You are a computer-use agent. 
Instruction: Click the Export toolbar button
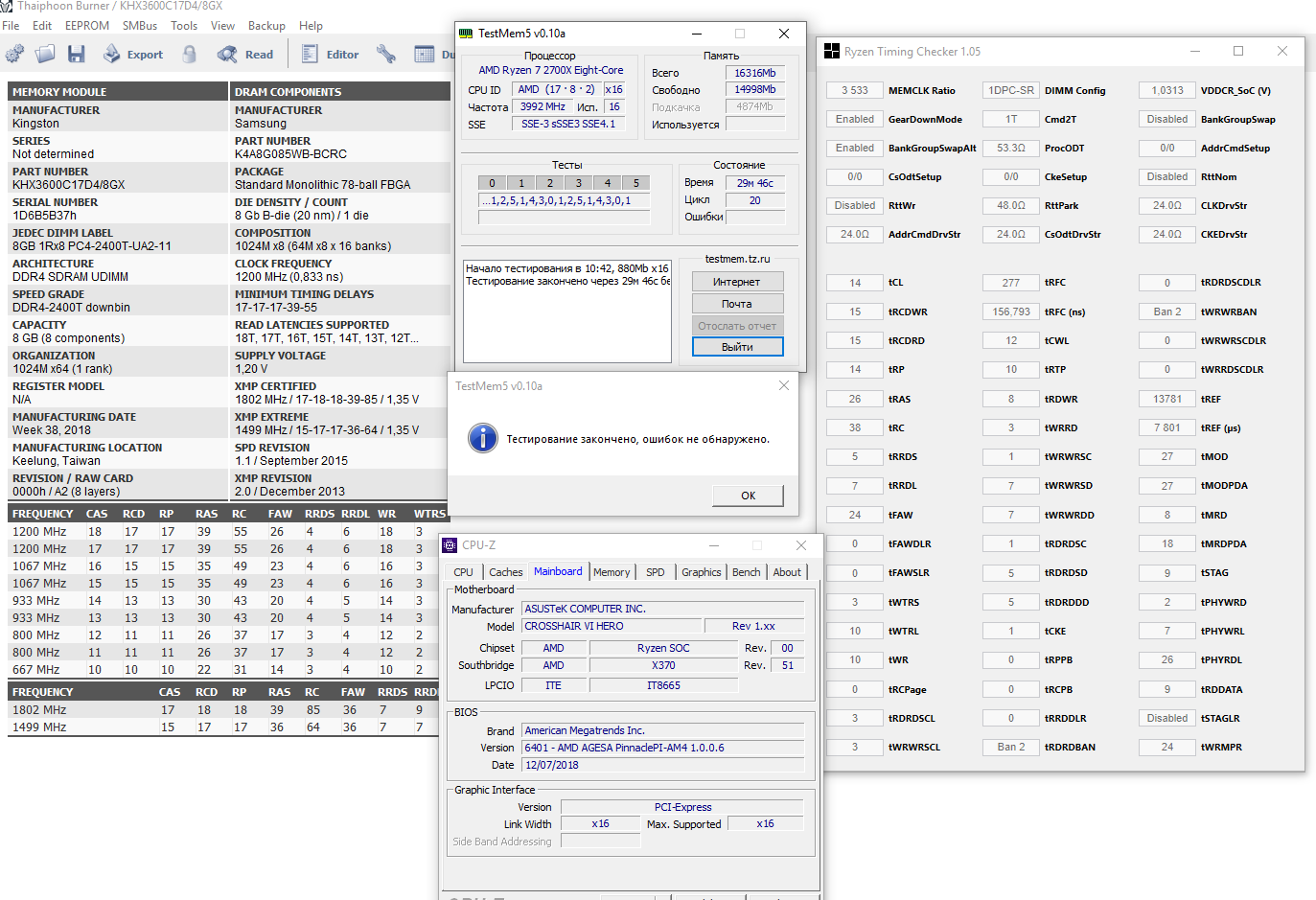tap(133, 55)
